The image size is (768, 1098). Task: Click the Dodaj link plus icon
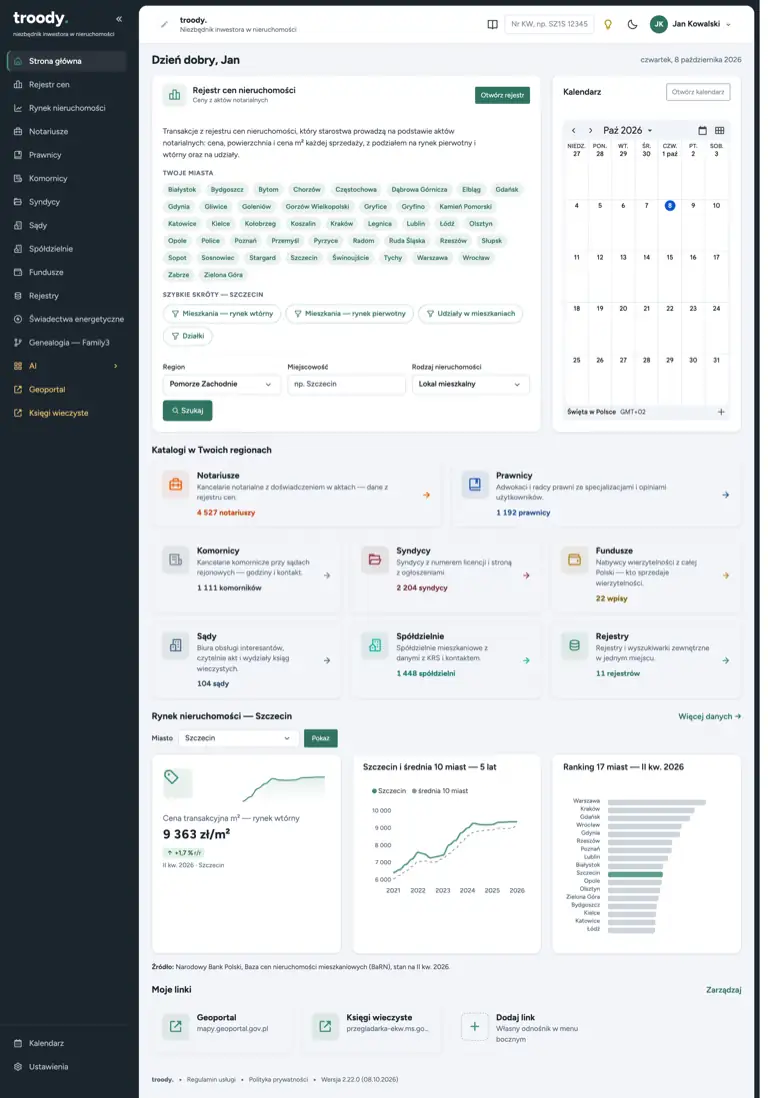(474, 1027)
